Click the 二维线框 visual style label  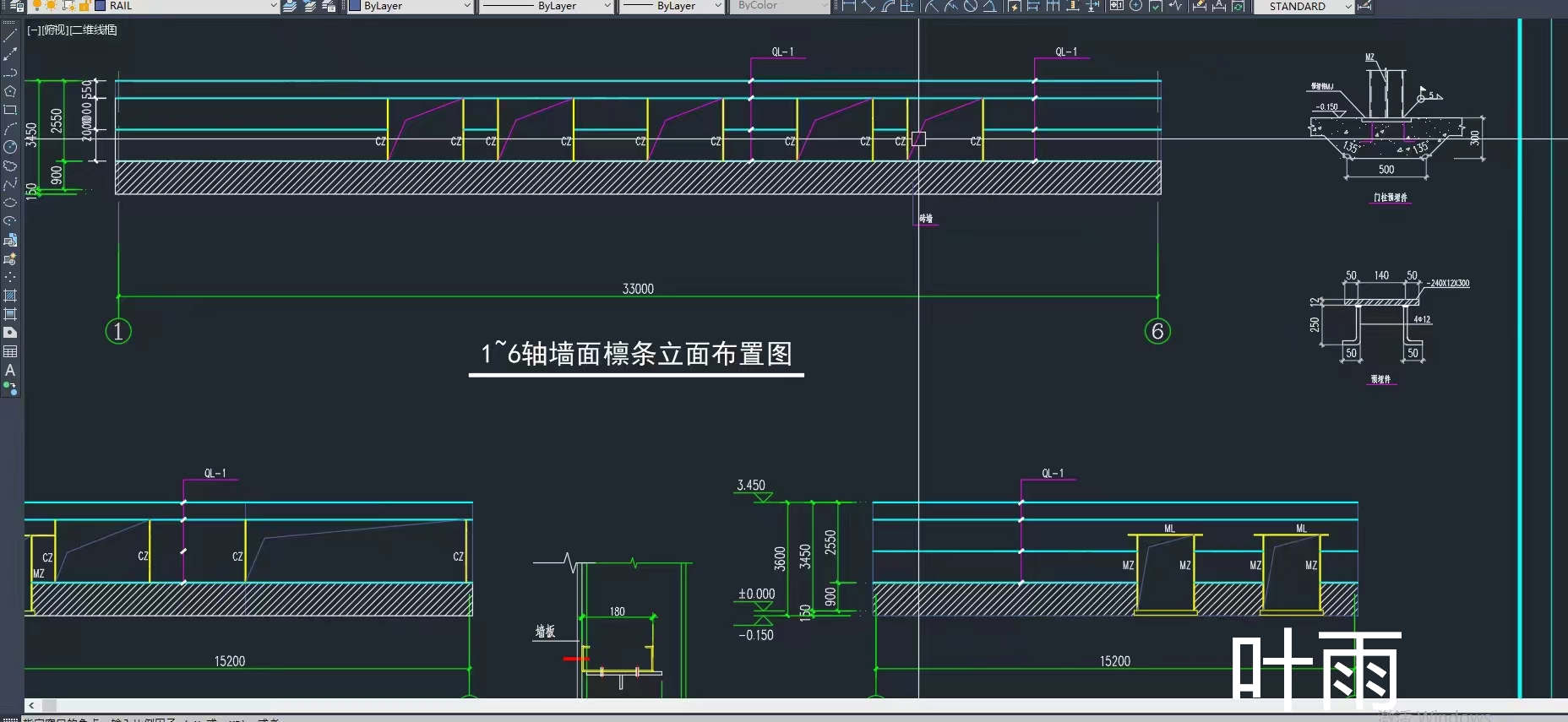click(x=93, y=30)
